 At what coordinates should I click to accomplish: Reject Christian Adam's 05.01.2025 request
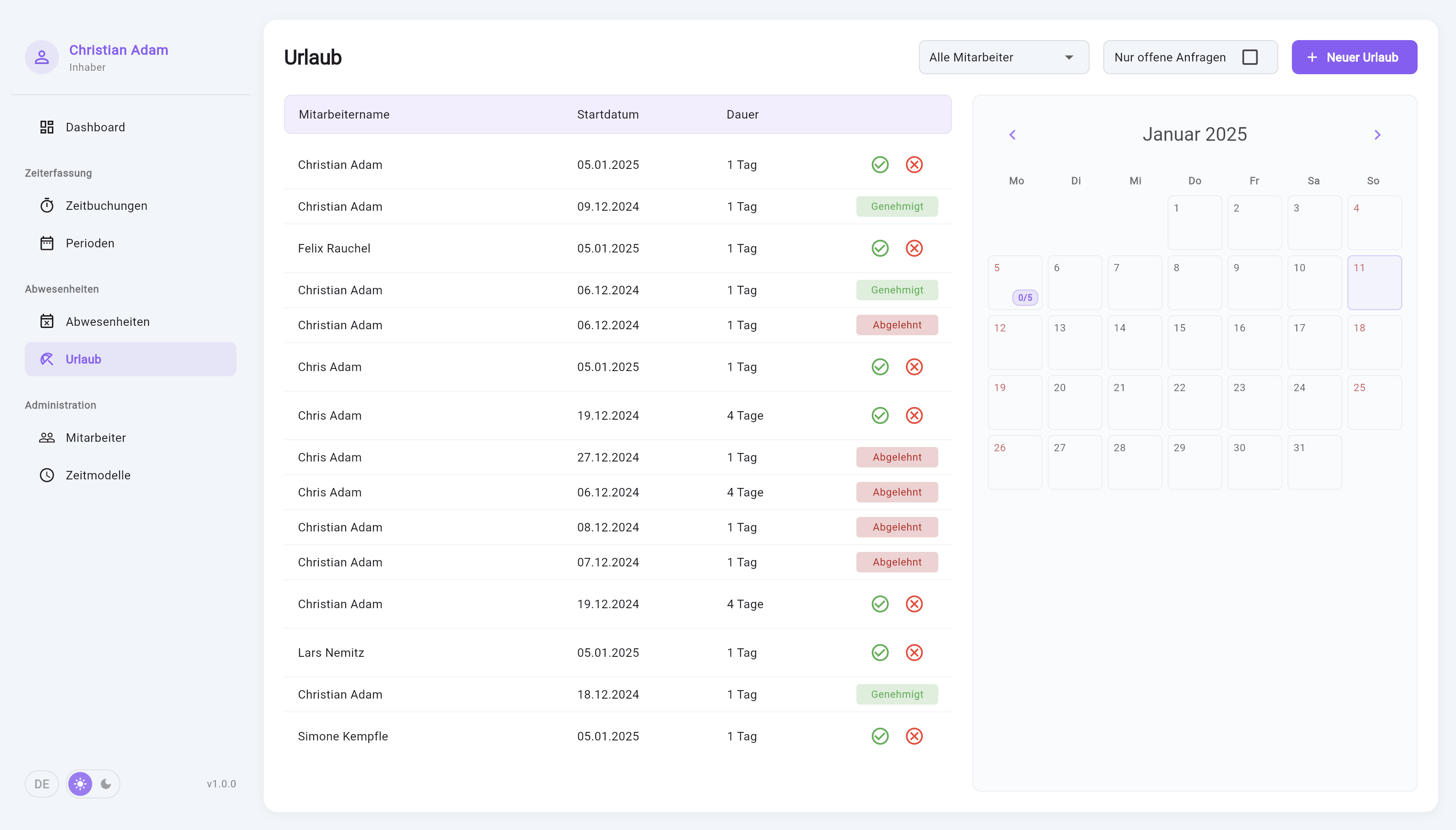(x=914, y=165)
